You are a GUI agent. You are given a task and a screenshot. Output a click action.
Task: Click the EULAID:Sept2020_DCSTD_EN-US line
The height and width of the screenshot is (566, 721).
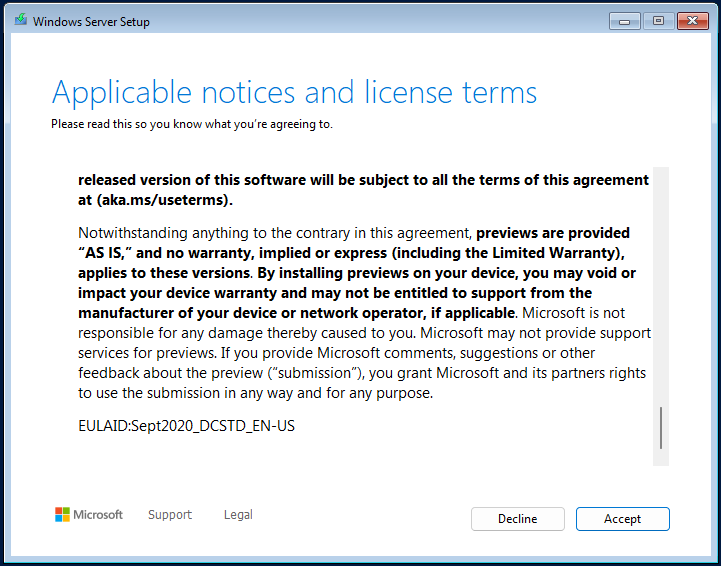pyautogui.click(x=186, y=426)
